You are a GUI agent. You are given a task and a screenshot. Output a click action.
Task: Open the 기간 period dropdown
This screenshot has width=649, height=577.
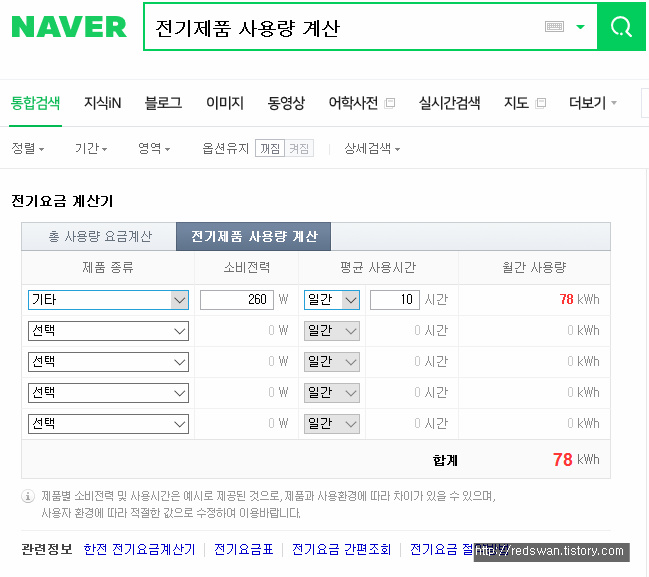click(91, 148)
